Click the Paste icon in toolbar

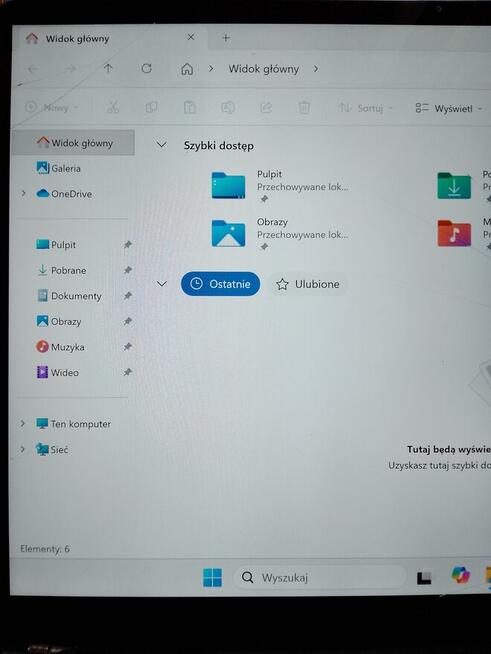189,108
